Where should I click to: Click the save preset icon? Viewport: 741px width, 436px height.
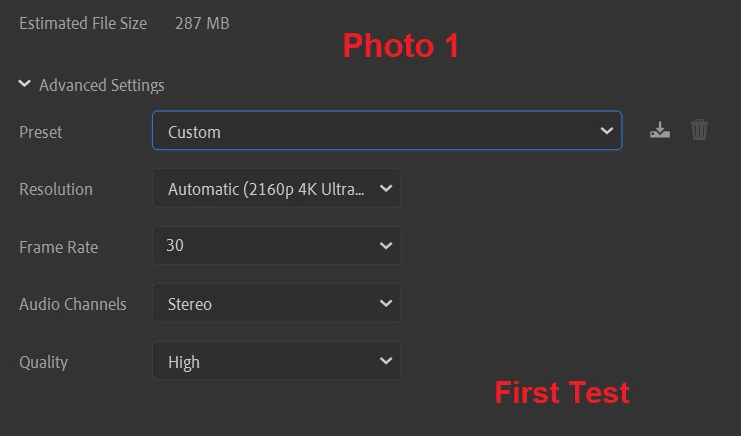660,130
